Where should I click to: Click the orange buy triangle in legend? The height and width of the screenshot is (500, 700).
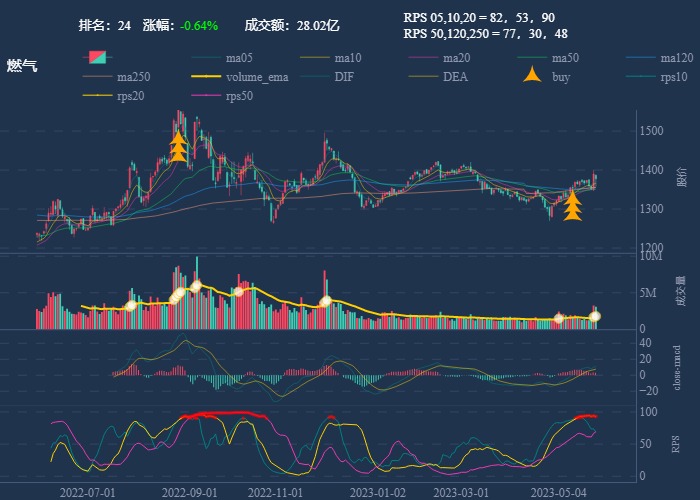point(533,76)
